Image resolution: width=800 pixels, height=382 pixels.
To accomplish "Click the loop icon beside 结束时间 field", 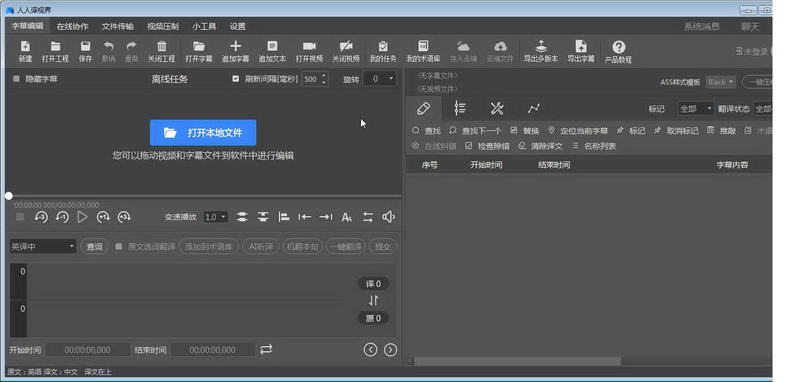I will coord(266,349).
